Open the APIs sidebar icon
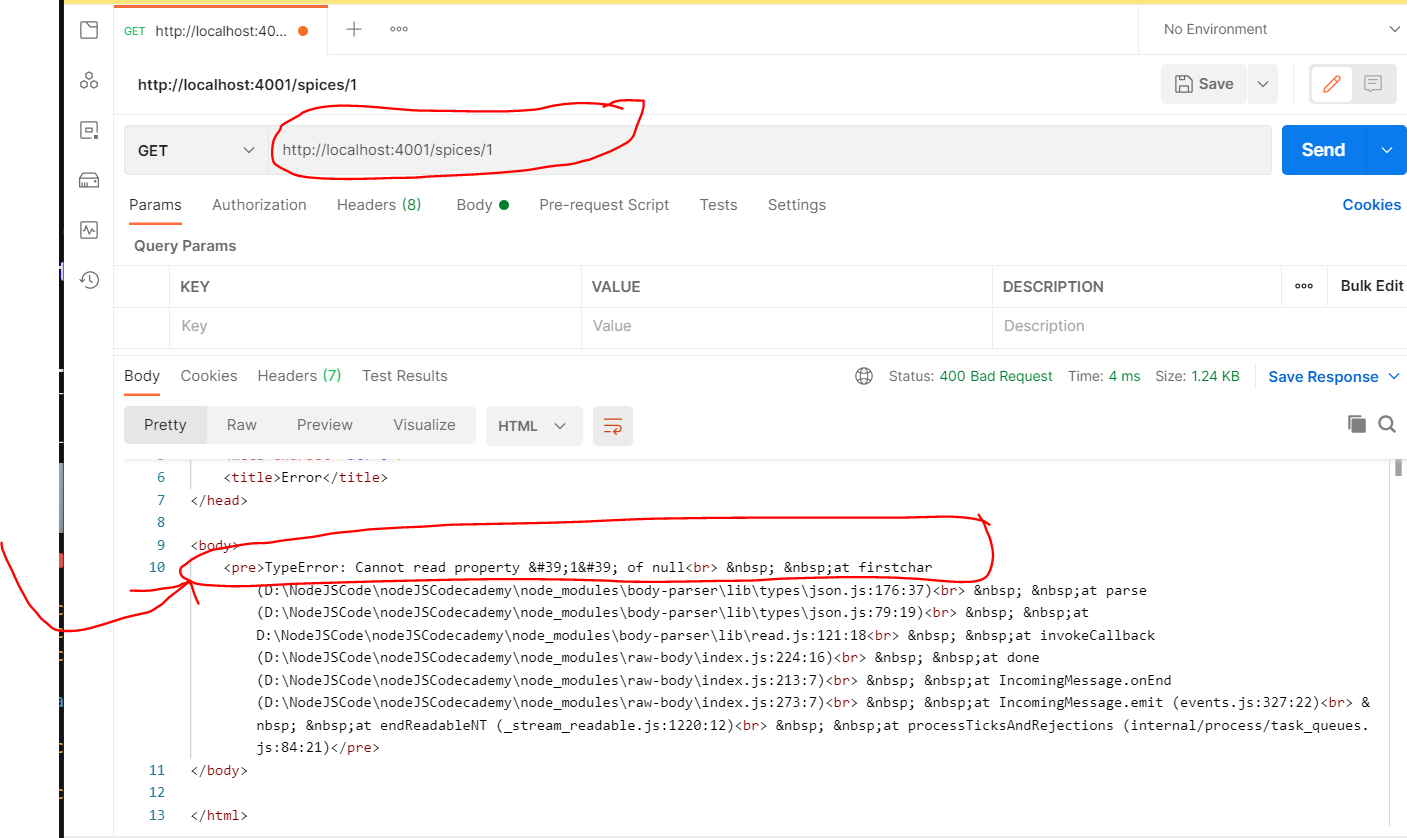The height and width of the screenshot is (838, 1407). 89,80
